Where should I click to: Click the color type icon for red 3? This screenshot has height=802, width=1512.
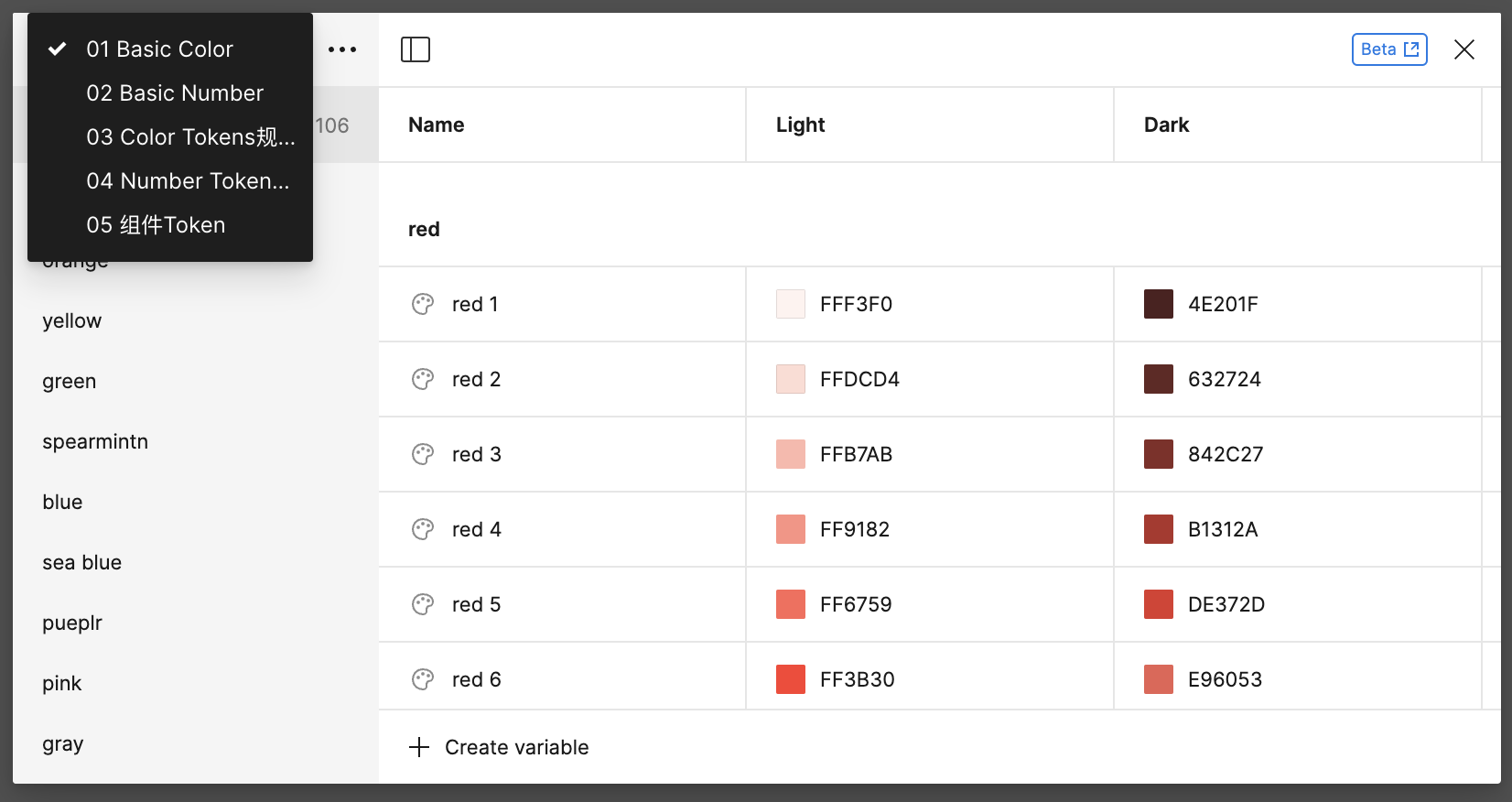(423, 454)
